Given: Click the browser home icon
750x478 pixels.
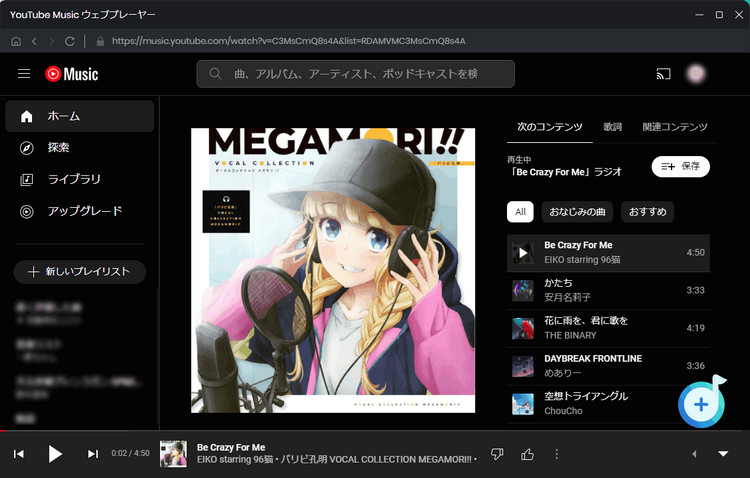Looking at the screenshot, I should pyautogui.click(x=16, y=41).
